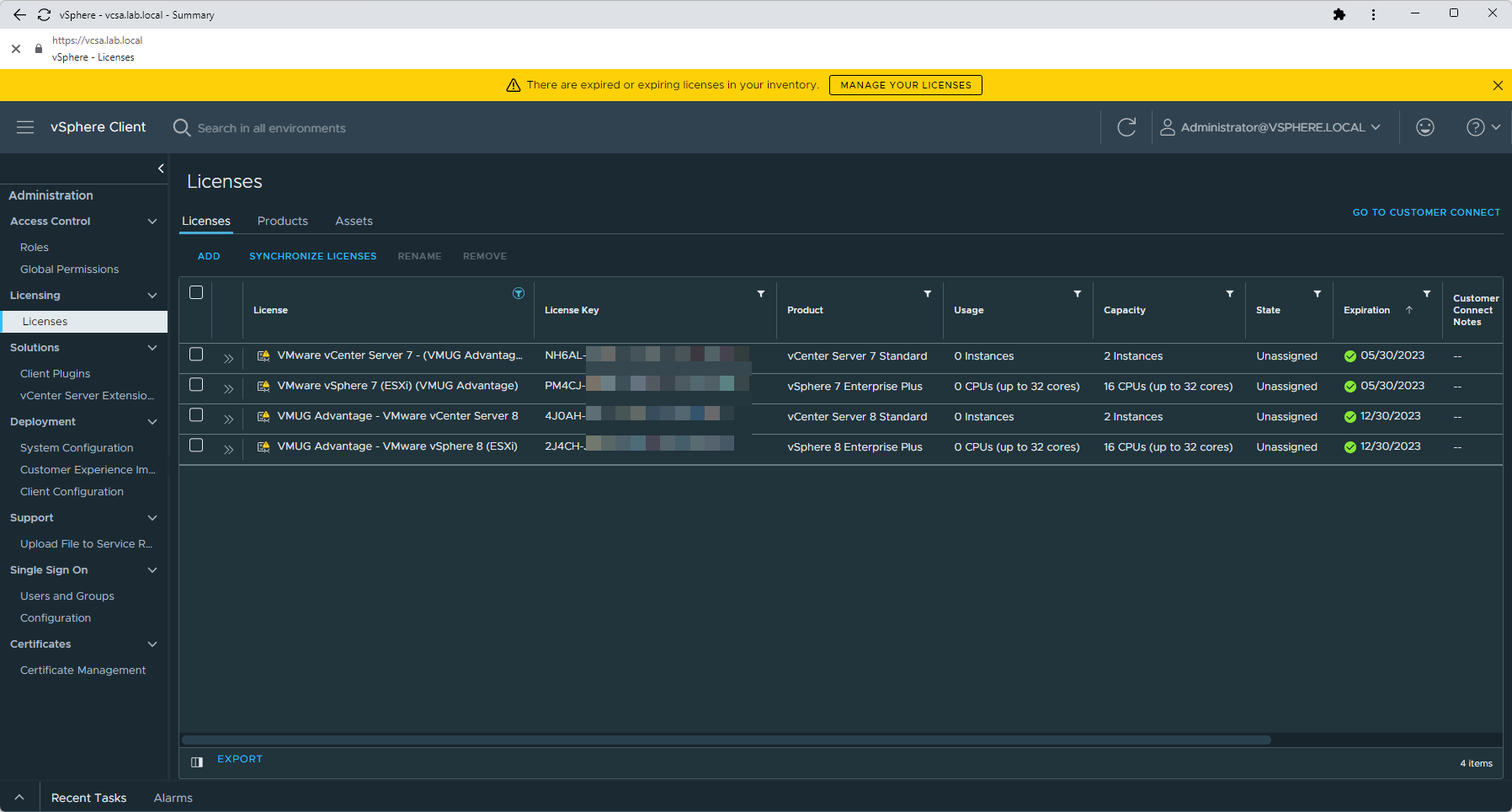Open Global Permissions in the sidebar

(70, 270)
